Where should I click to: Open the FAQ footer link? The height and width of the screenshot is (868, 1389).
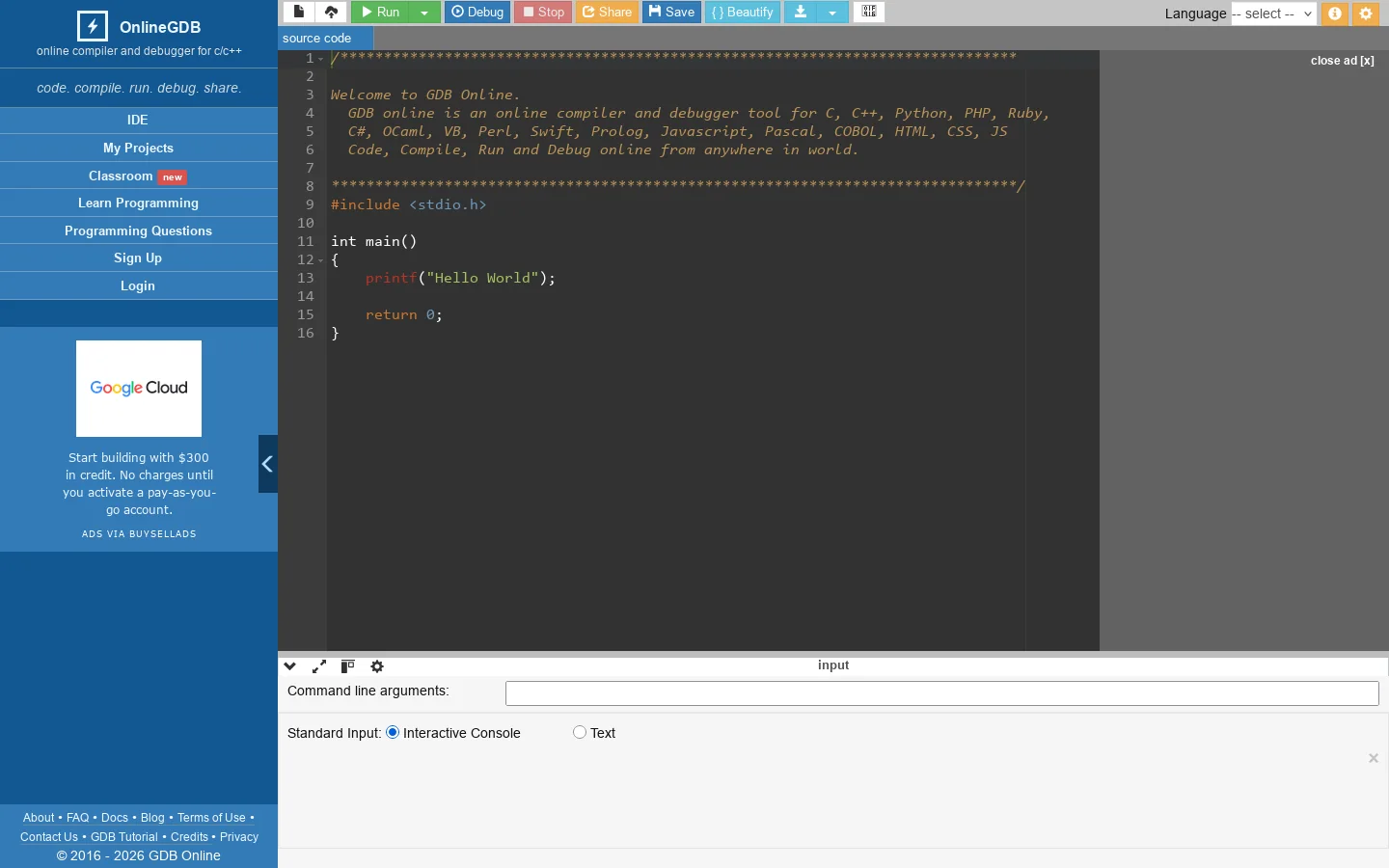click(77, 818)
